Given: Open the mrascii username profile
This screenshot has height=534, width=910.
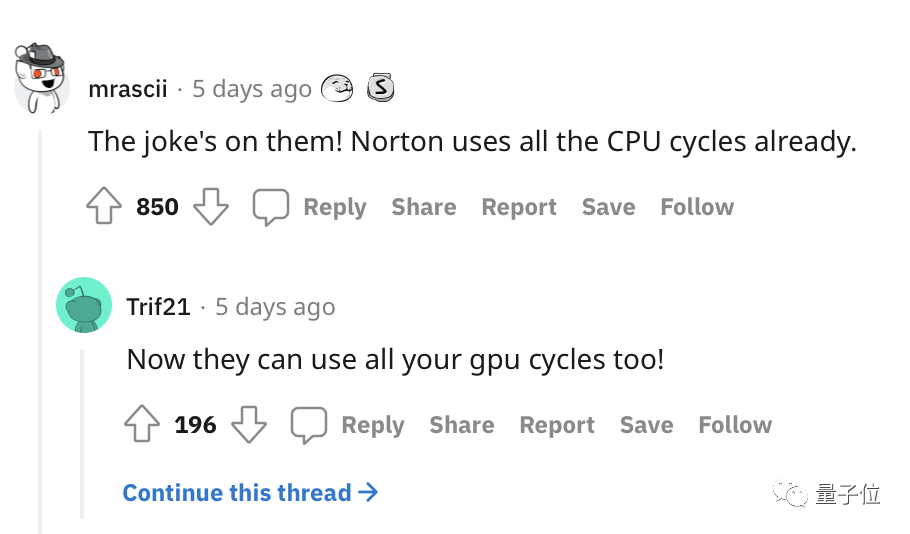Looking at the screenshot, I should point(127,89).
